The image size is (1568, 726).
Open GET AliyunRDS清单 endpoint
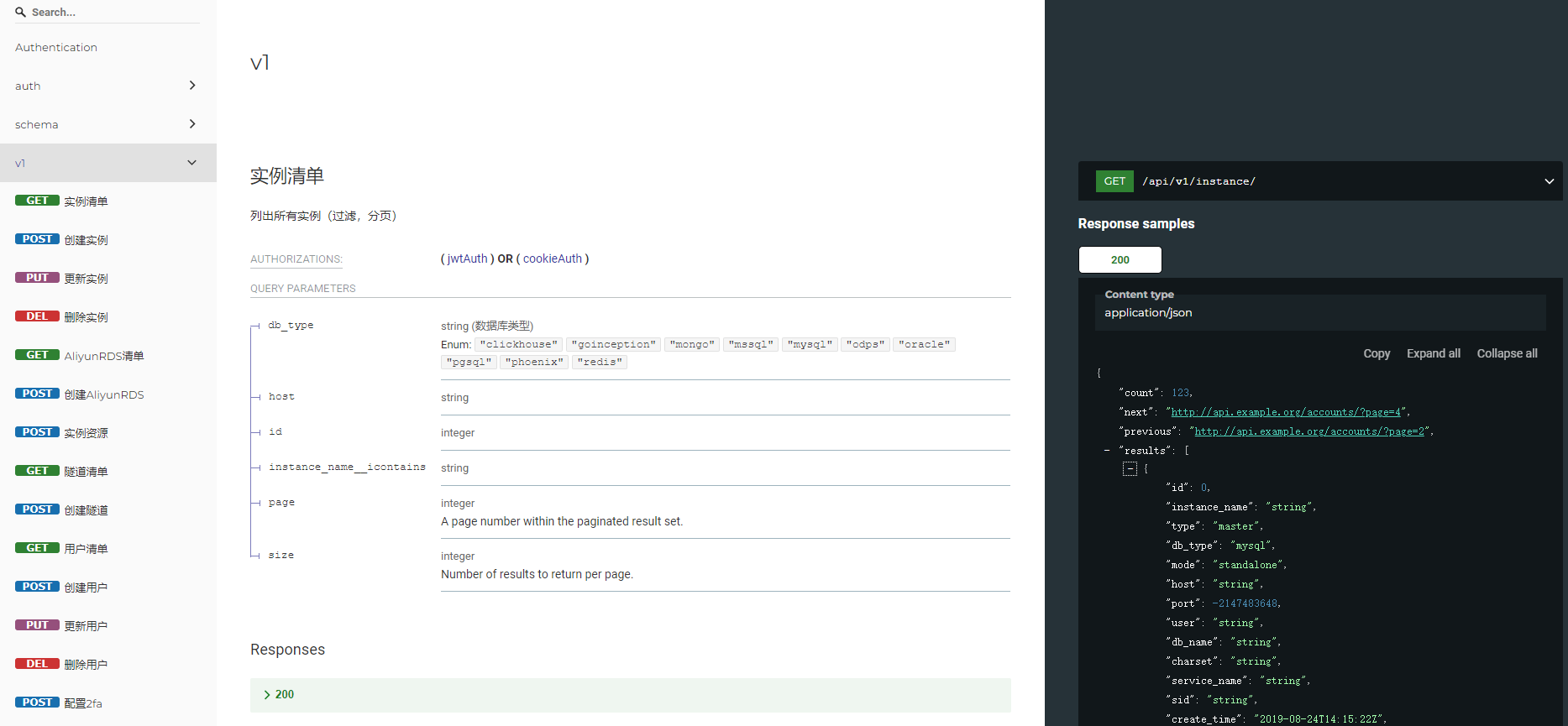[x=103, y=356]
